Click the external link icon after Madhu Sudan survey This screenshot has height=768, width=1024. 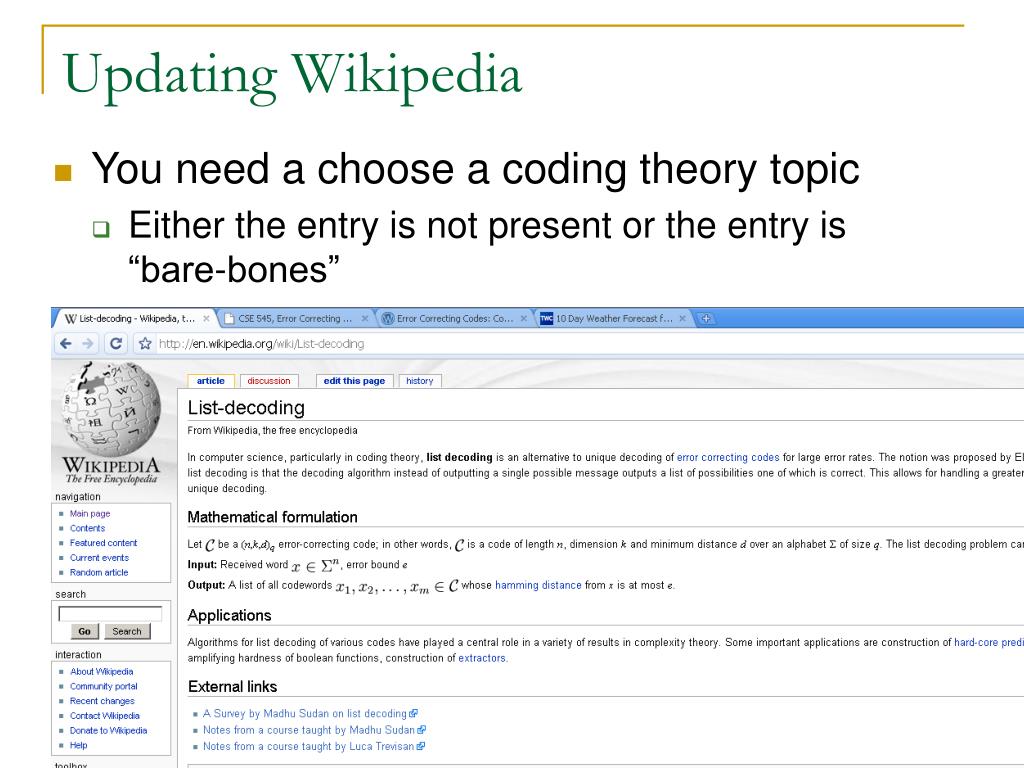point(413,714)
